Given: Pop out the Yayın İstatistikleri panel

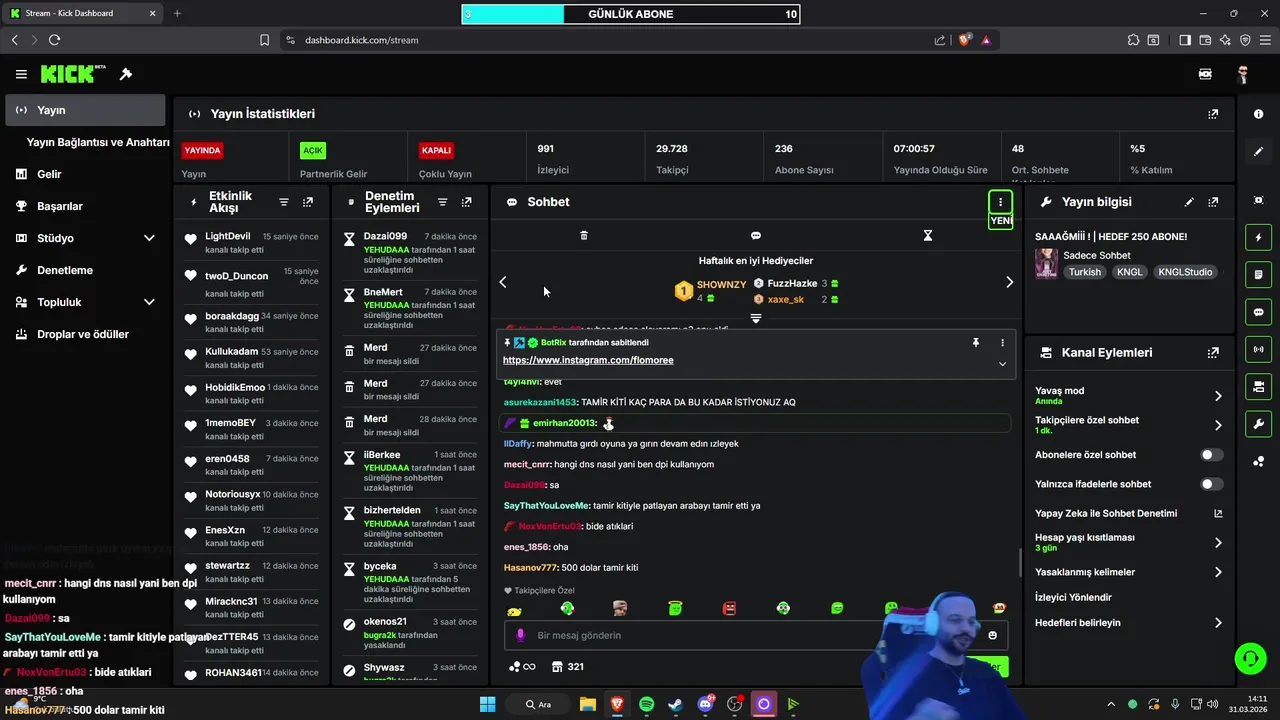Looking at the screenshot, I should pos(1213,114).
